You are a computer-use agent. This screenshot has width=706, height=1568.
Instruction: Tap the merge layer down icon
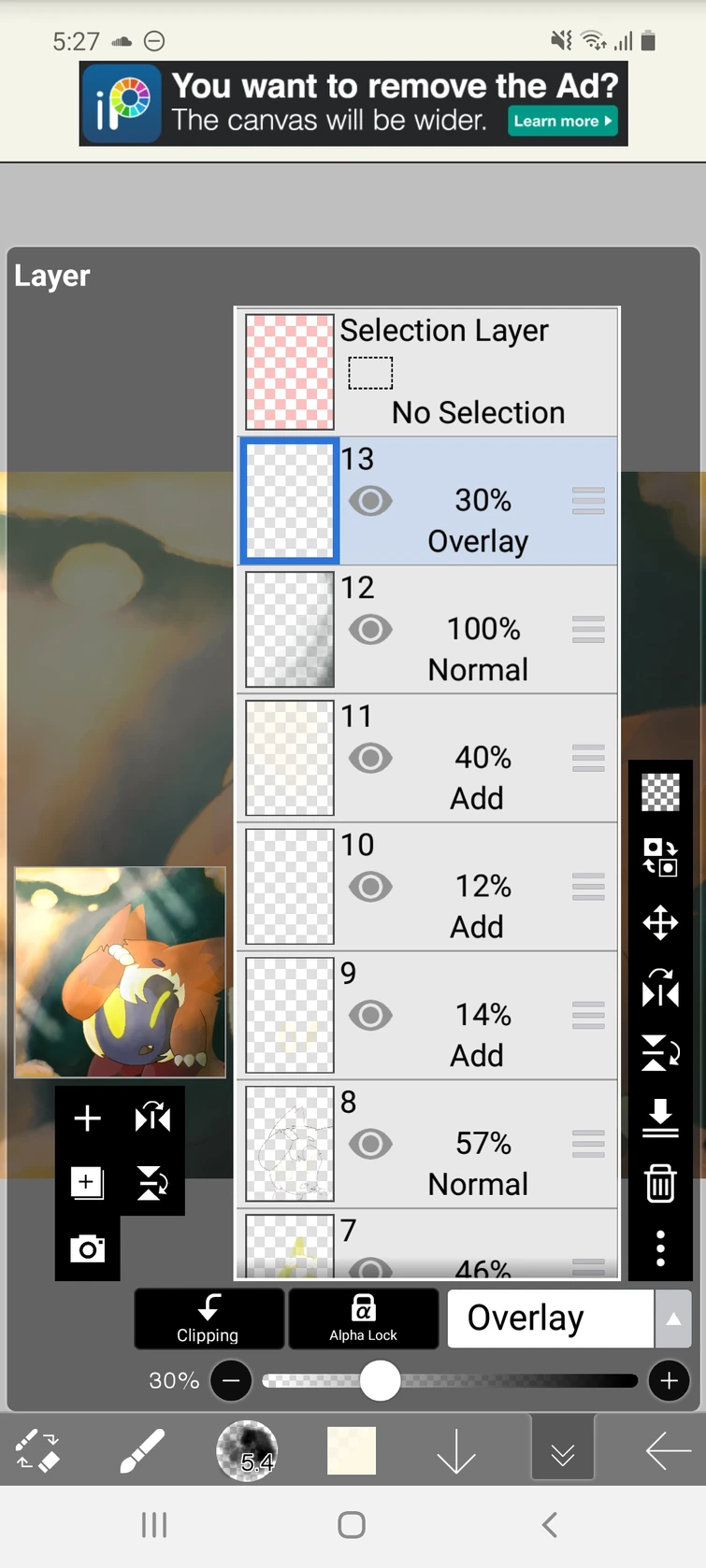(x=660, y=1118)
